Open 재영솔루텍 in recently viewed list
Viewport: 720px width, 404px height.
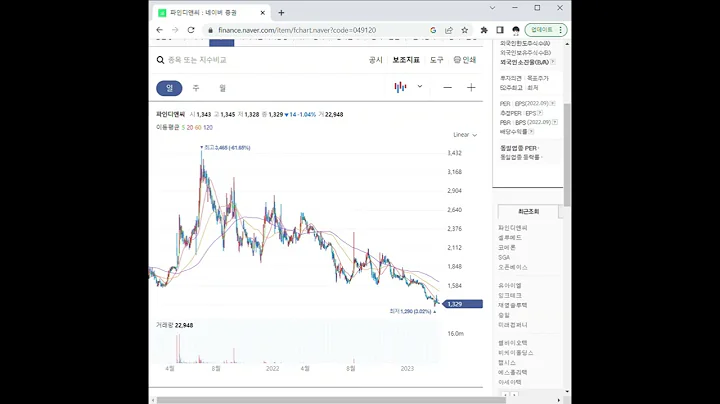tap(513, 305)
